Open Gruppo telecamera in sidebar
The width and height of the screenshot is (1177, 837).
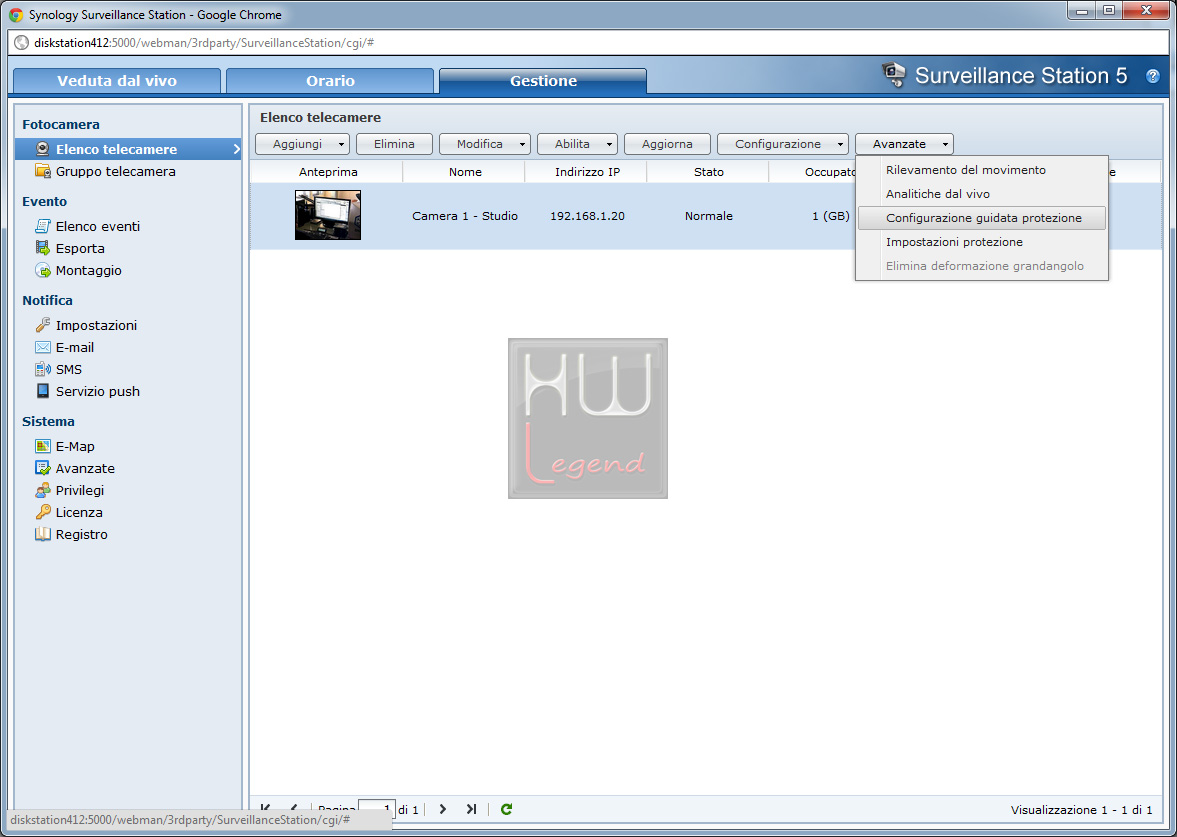pyautogui.click(x=116, y=171)
